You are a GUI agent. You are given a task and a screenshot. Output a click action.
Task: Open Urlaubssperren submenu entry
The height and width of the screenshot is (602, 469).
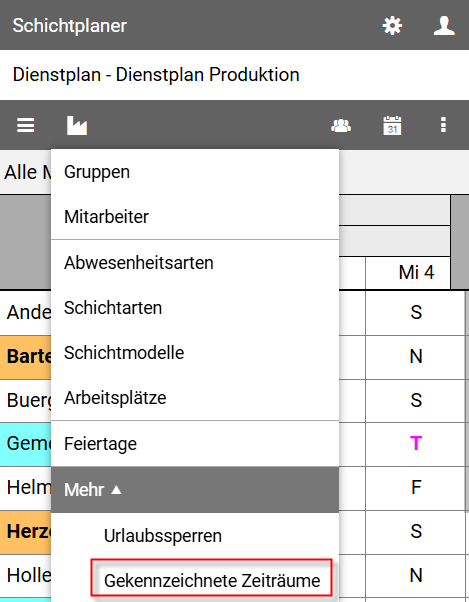pos(195,536)
